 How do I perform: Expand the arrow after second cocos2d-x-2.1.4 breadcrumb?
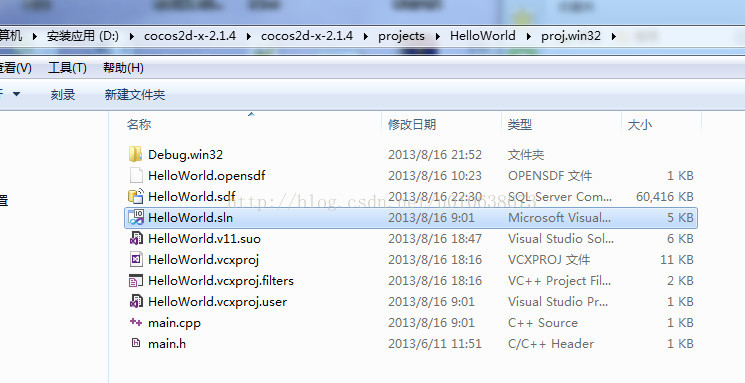click(365, 36)
